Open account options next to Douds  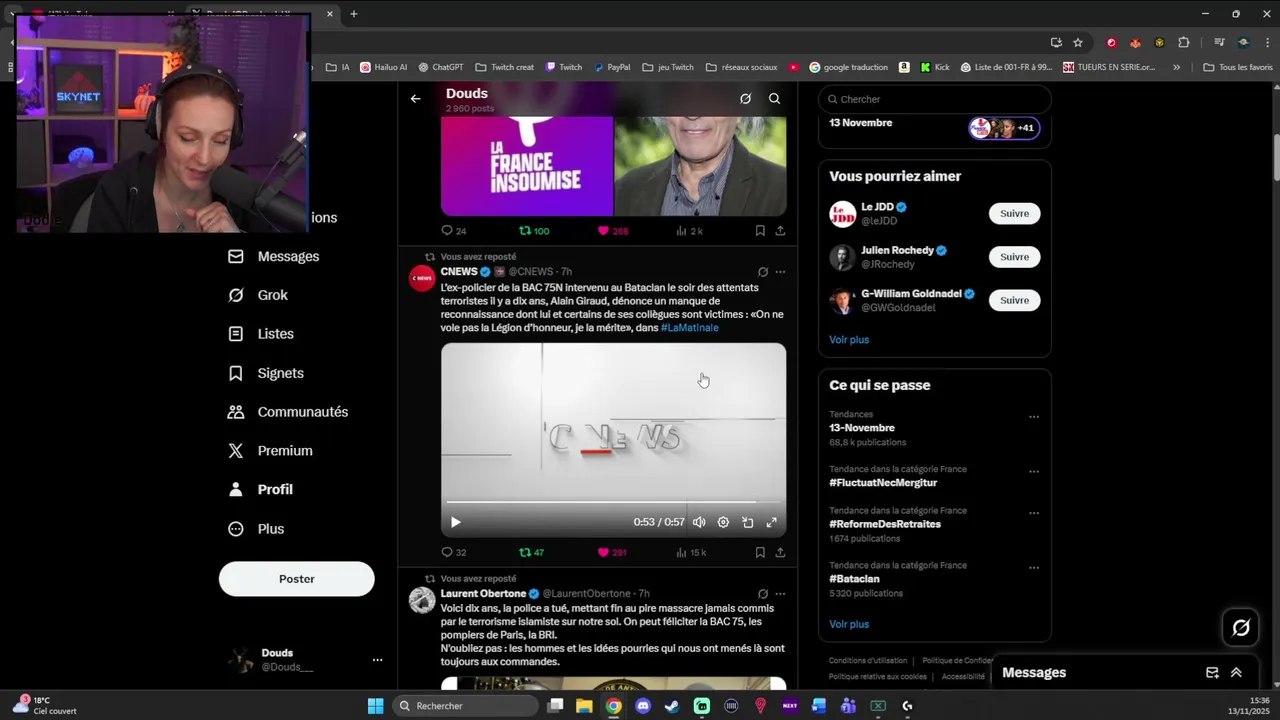point(377,660)
